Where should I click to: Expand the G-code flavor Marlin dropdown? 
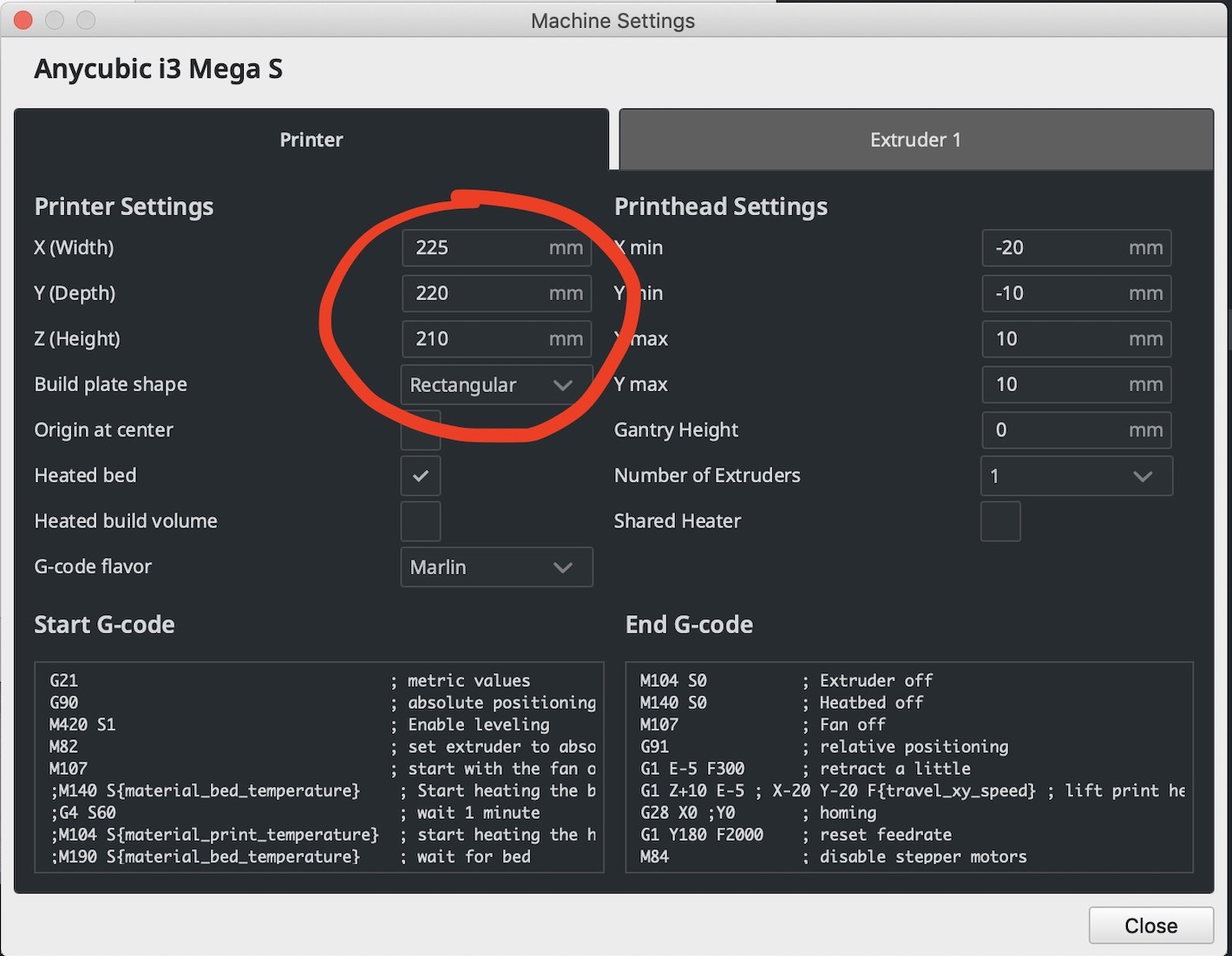click(x=496, y=567)
